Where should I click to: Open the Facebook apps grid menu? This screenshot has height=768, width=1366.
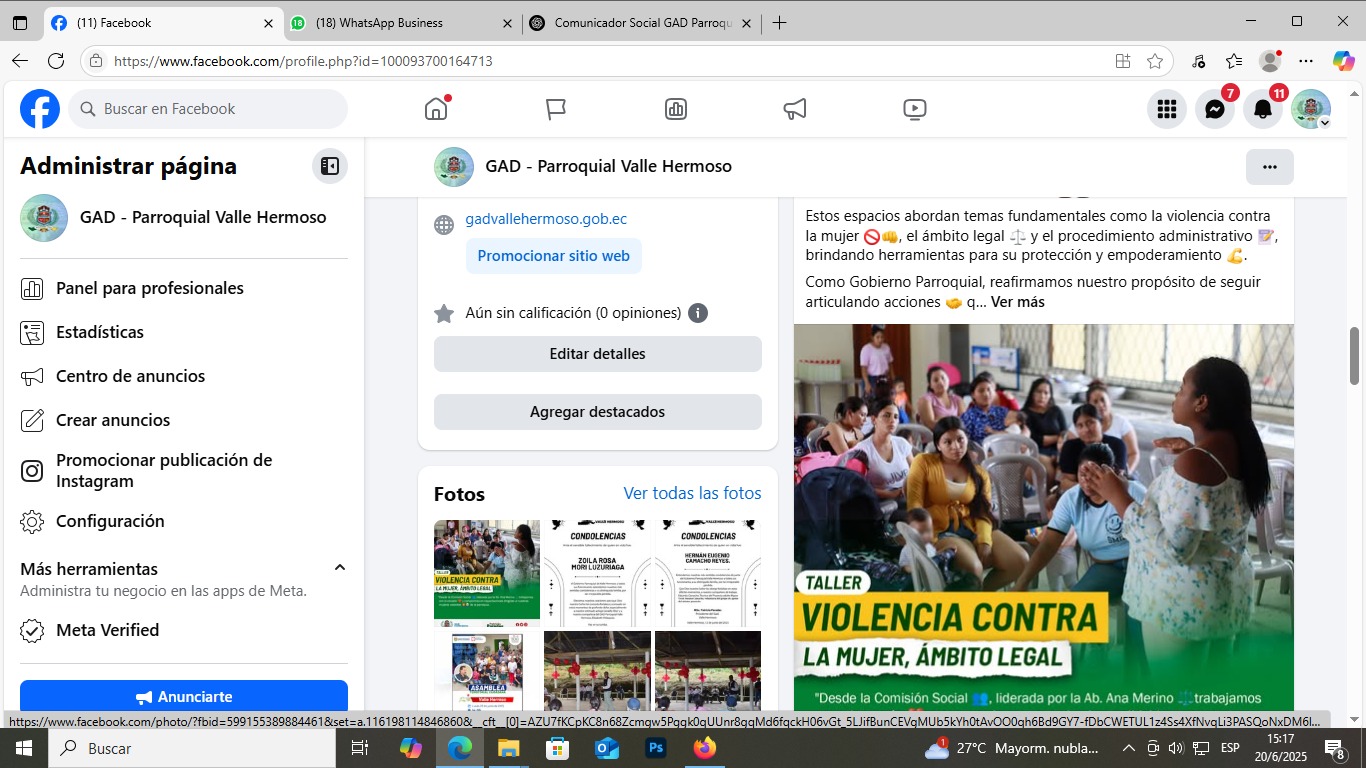[1166, 109]
